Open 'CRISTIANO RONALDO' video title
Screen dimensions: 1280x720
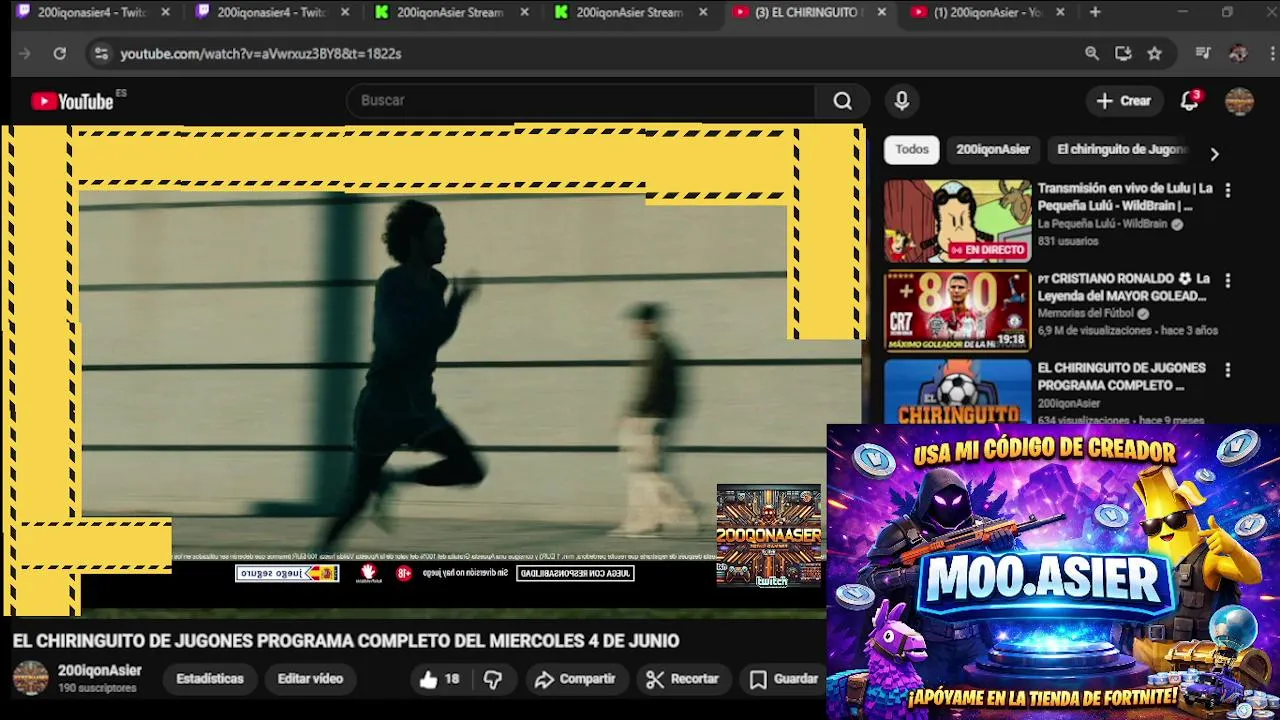pos(1123,288)
